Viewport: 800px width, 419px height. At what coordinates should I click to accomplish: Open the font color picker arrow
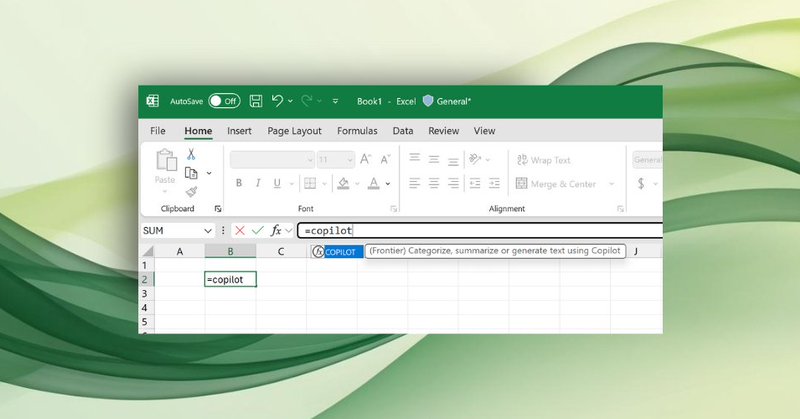coord(388,184)
